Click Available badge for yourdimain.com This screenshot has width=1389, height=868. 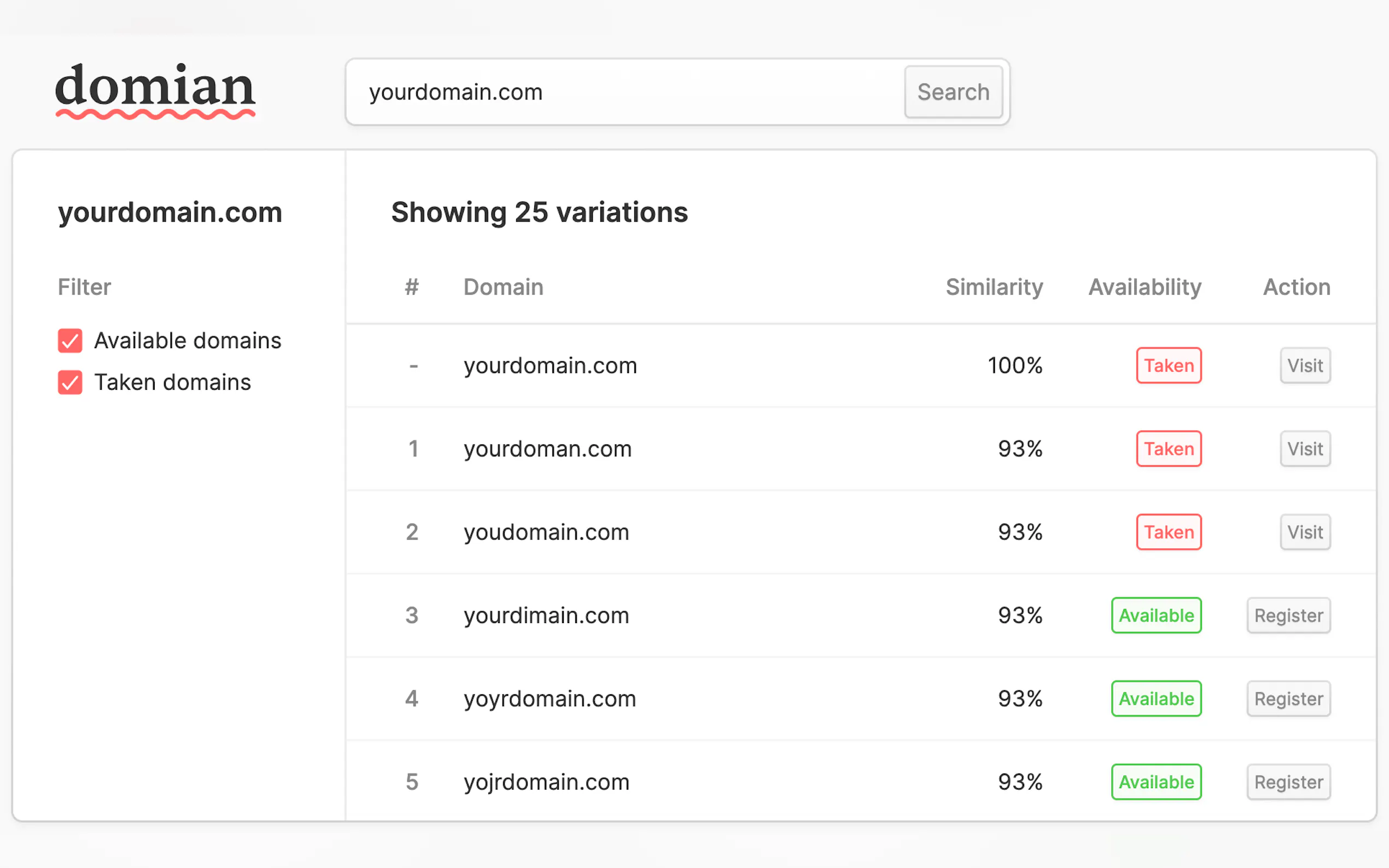click(x=1156, y=615)
